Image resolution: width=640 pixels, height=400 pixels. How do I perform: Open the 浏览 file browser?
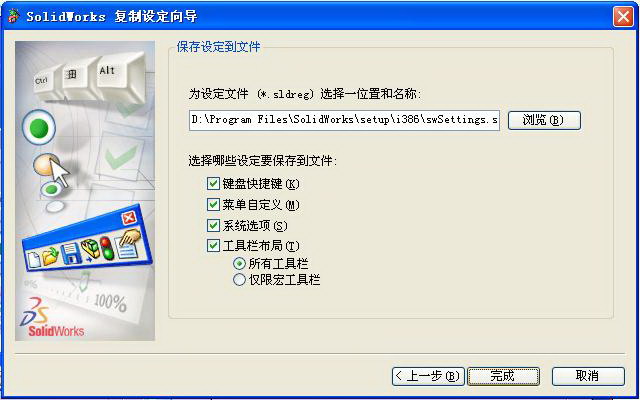pos(544,120)
